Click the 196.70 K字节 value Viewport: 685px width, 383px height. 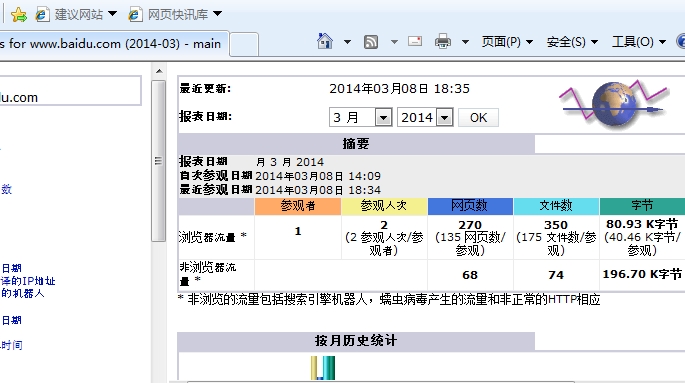tap(642, 274)
